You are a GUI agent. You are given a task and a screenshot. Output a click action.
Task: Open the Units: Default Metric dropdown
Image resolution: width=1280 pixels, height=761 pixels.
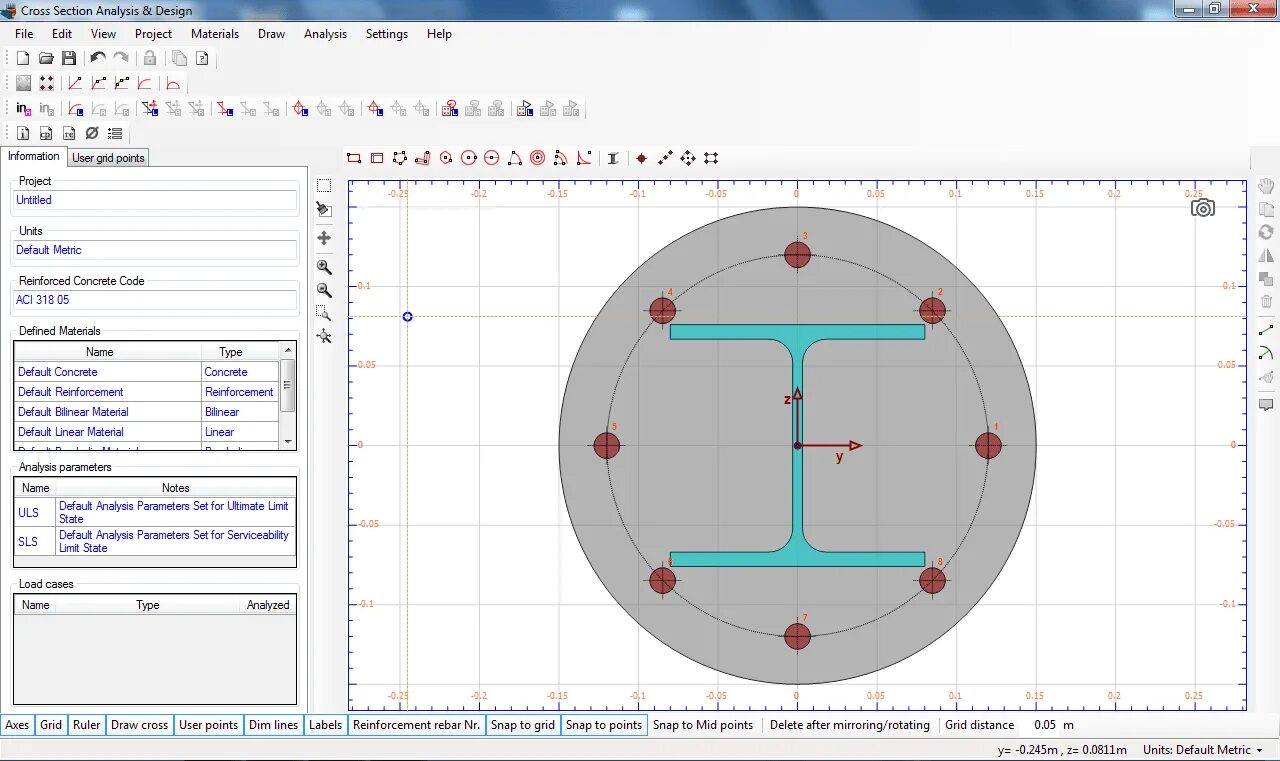point(1203,750)
